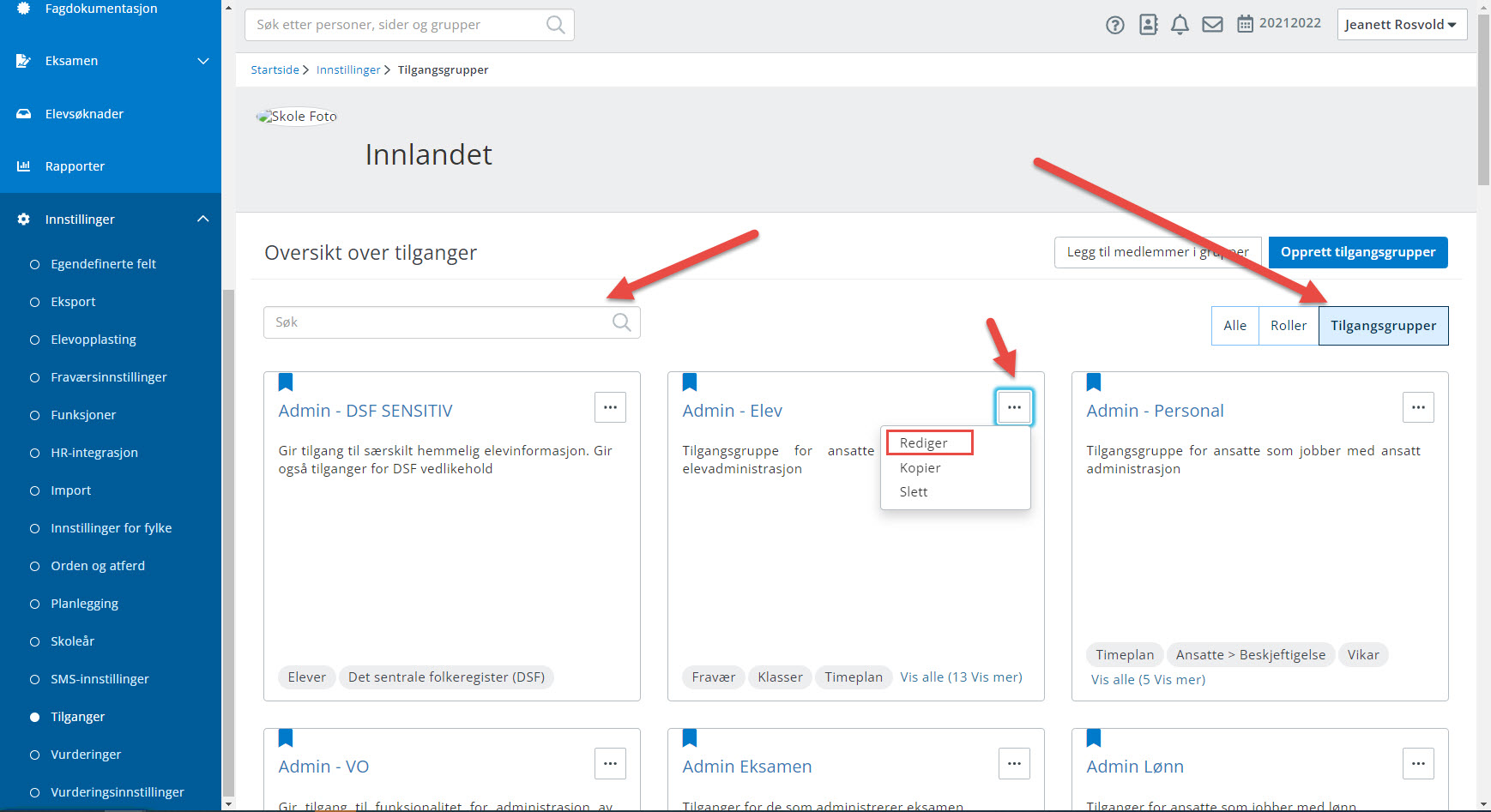Open Elevopplasting in sidebar

point(94,340)
